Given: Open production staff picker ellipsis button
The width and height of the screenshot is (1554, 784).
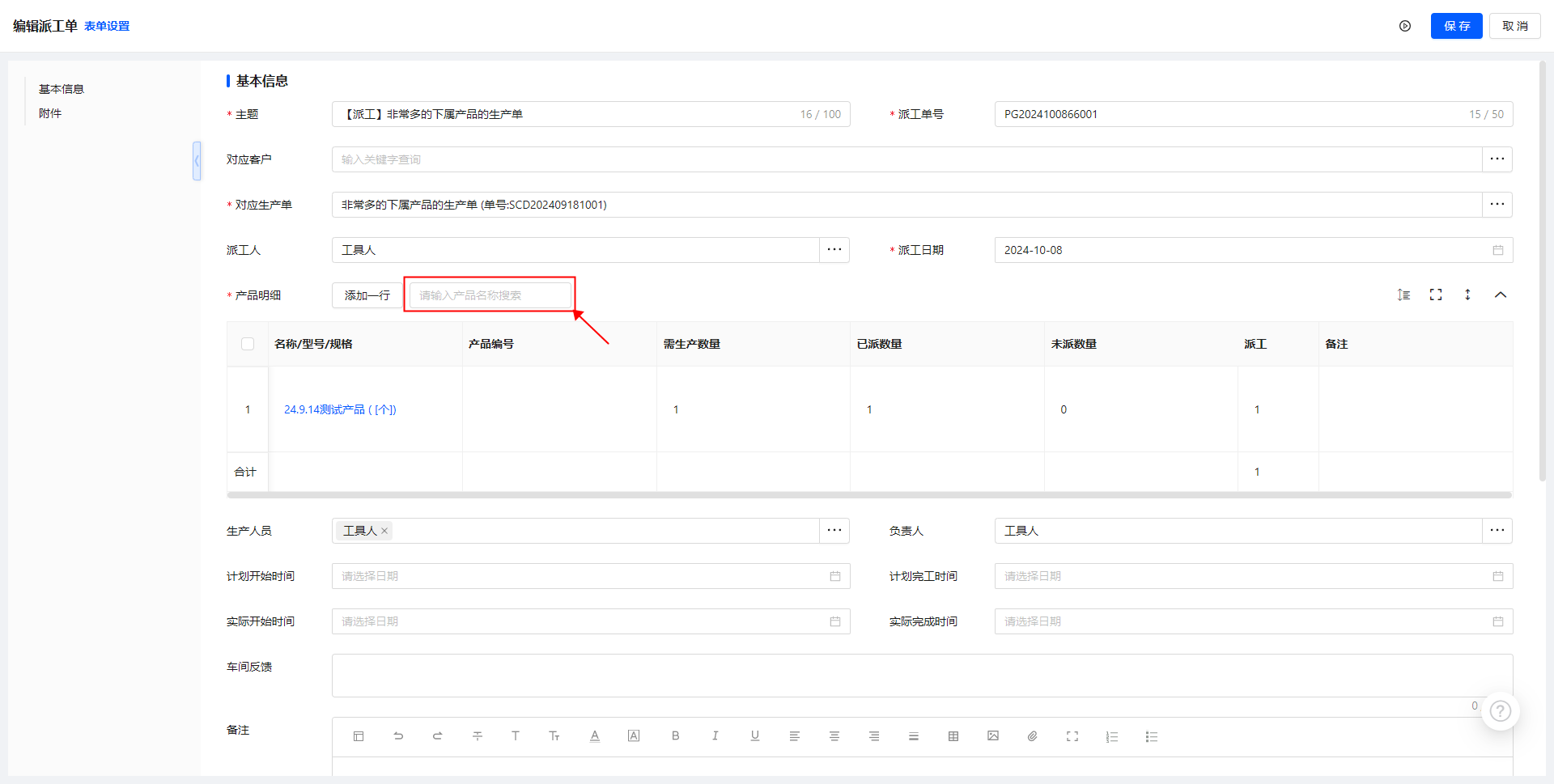Looking at the screenshot, I should point(834,531).
